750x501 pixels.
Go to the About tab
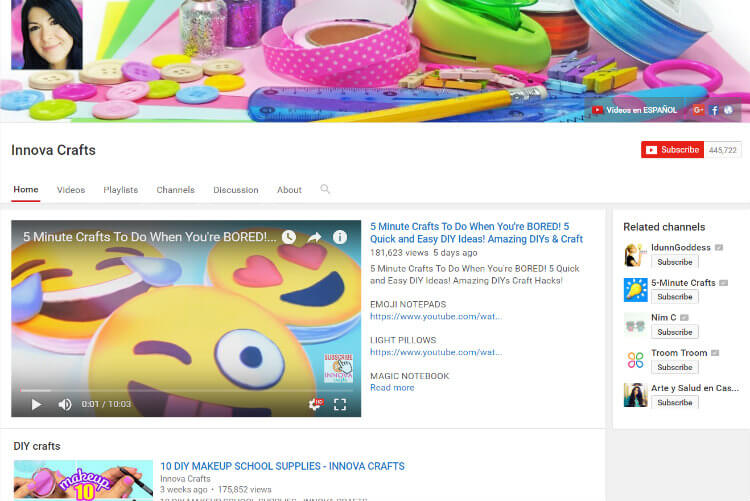tap(289, 190)
